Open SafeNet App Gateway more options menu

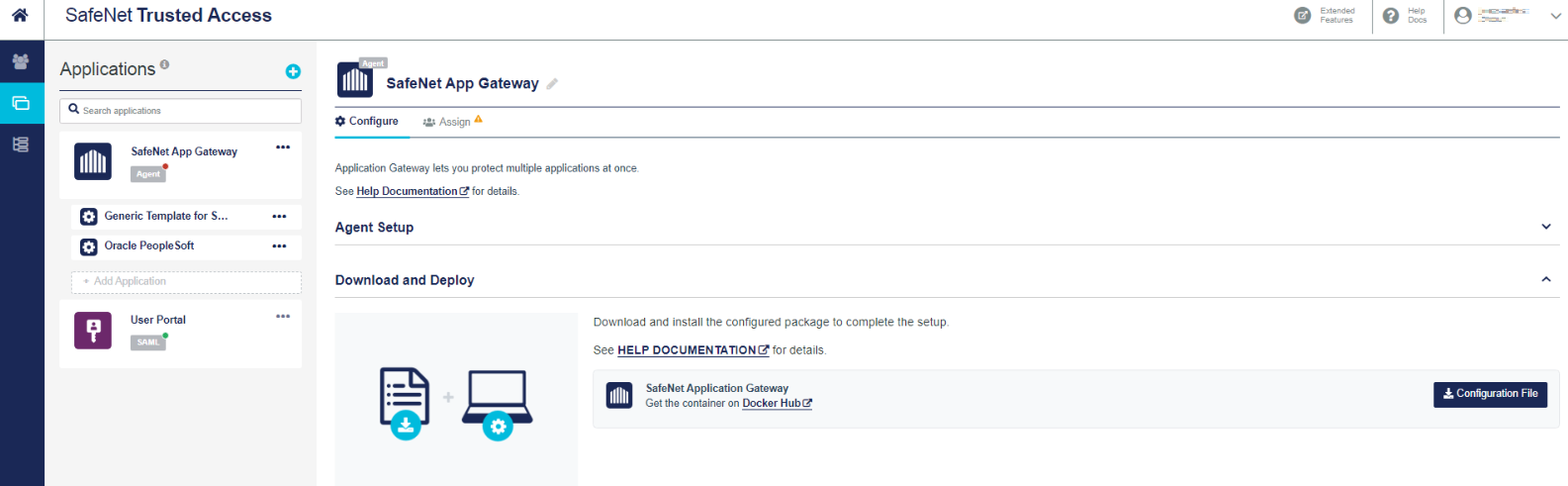click(x=283, y=147)
